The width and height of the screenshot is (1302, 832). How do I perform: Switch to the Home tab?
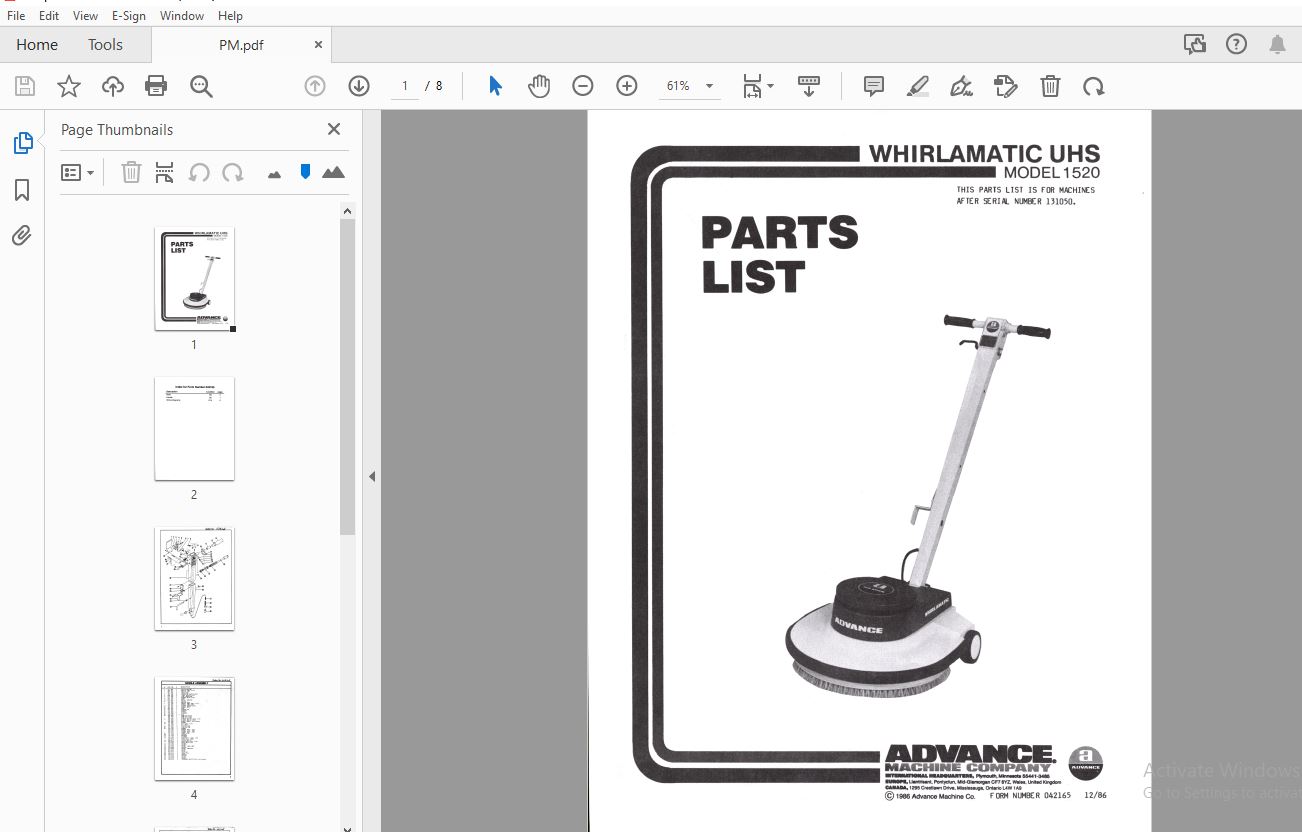tap(37, 44)
